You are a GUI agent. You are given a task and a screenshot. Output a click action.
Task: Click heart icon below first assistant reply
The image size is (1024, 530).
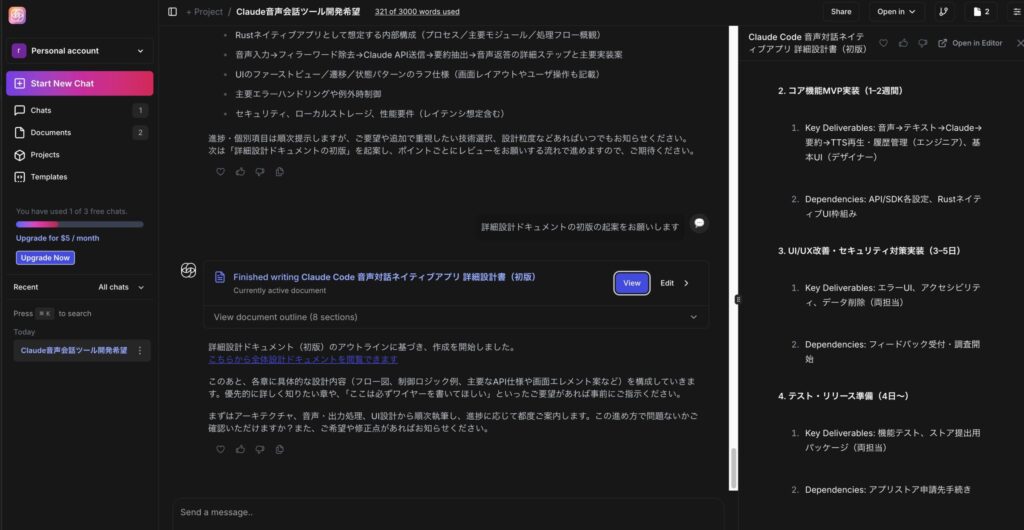[220, 172]
